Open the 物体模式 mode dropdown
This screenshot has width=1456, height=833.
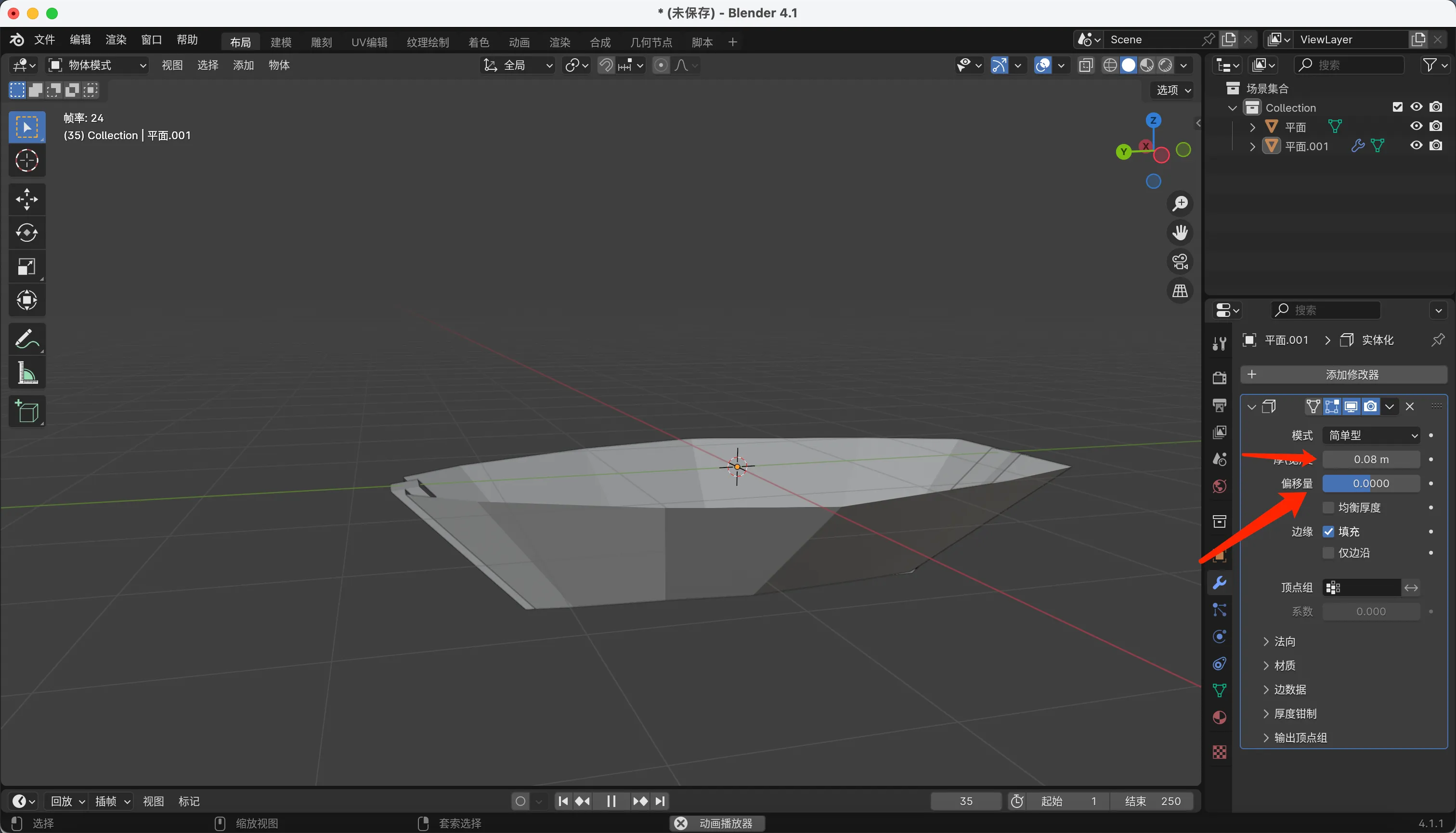(97, 65)
